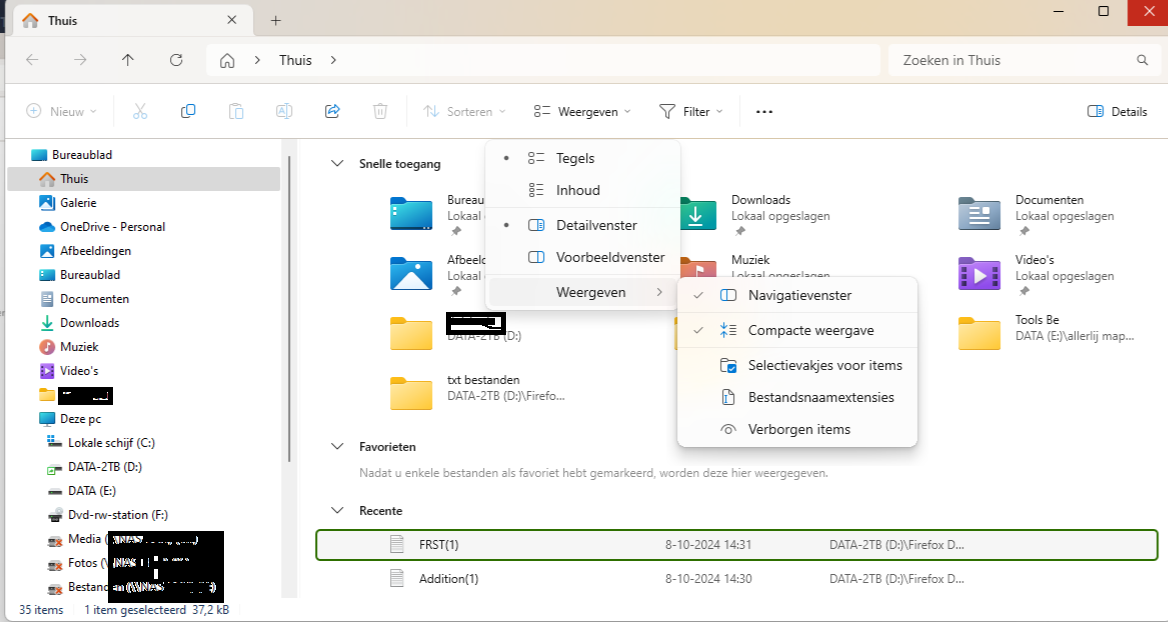Open the three-dot More options menu
This screenshot has width=1168, height=622.
[x=764, y=112]
